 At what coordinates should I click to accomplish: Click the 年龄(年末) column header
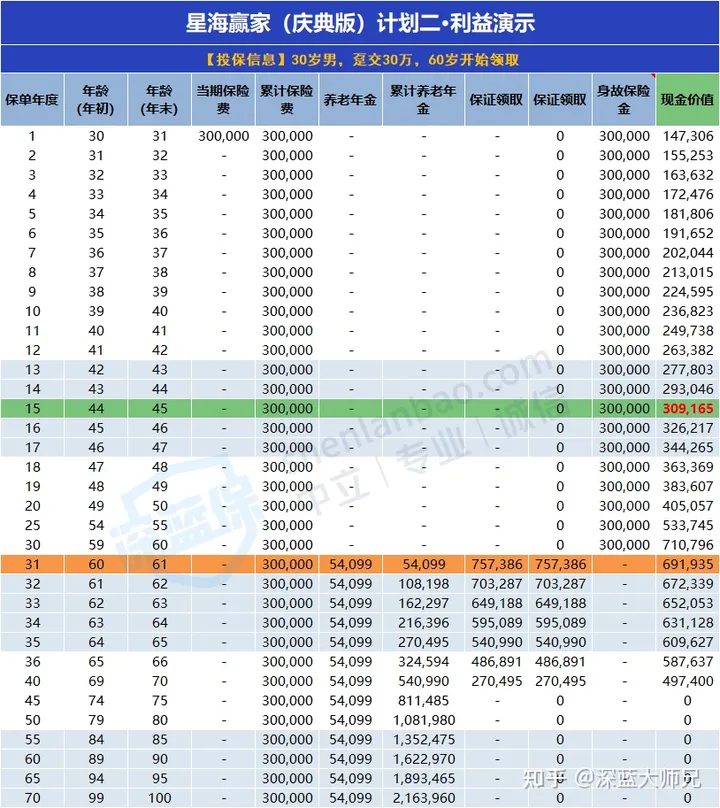coord(159,100)
